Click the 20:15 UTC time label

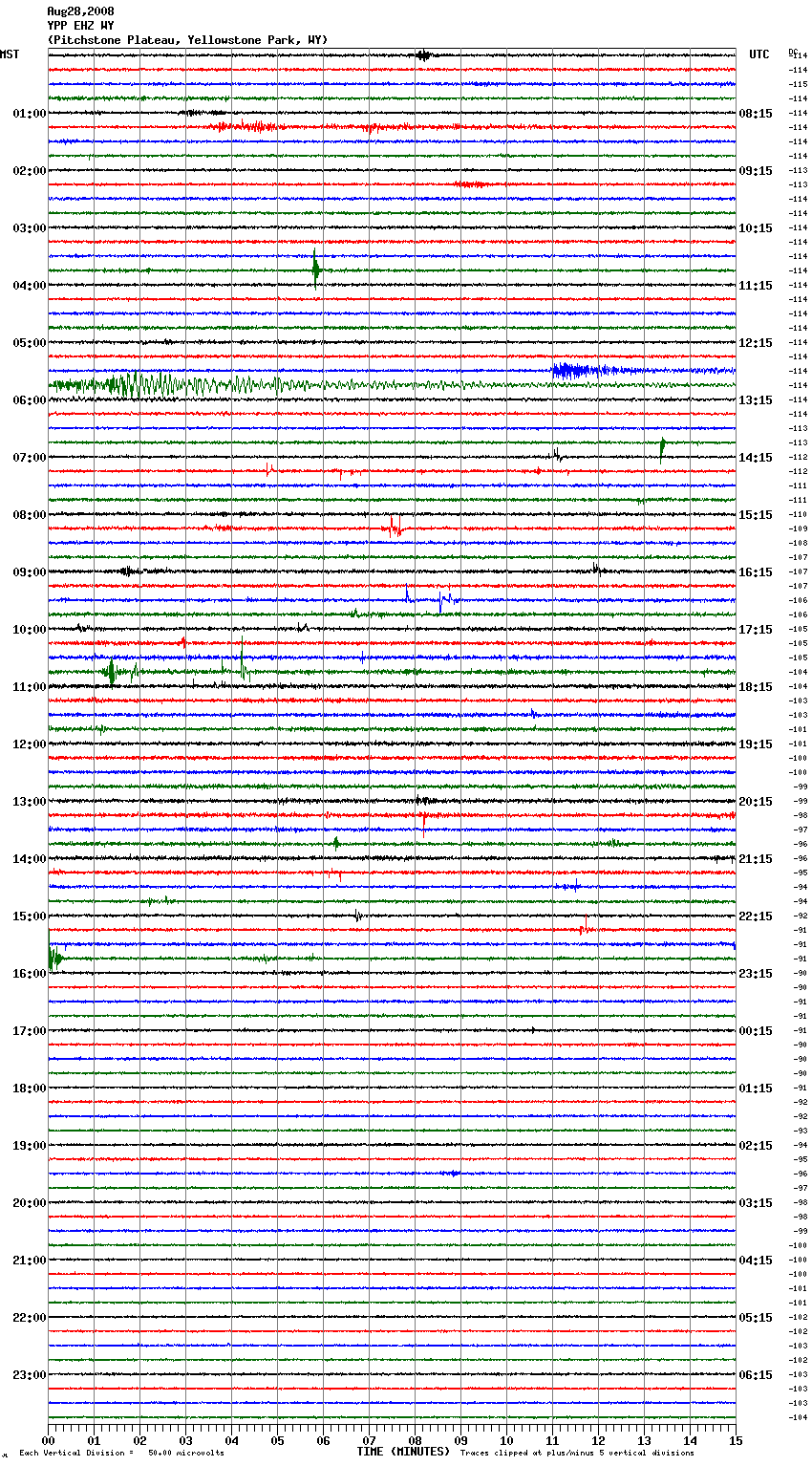click(x=756, y=802)
